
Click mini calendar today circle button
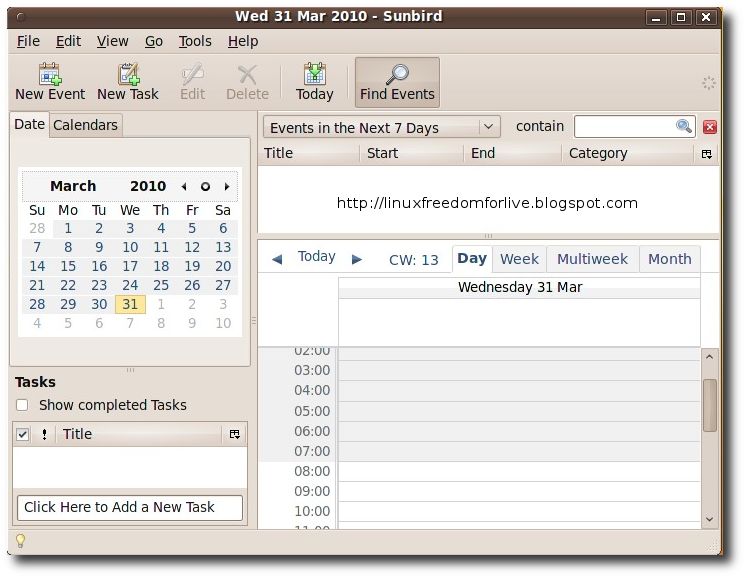205,186
